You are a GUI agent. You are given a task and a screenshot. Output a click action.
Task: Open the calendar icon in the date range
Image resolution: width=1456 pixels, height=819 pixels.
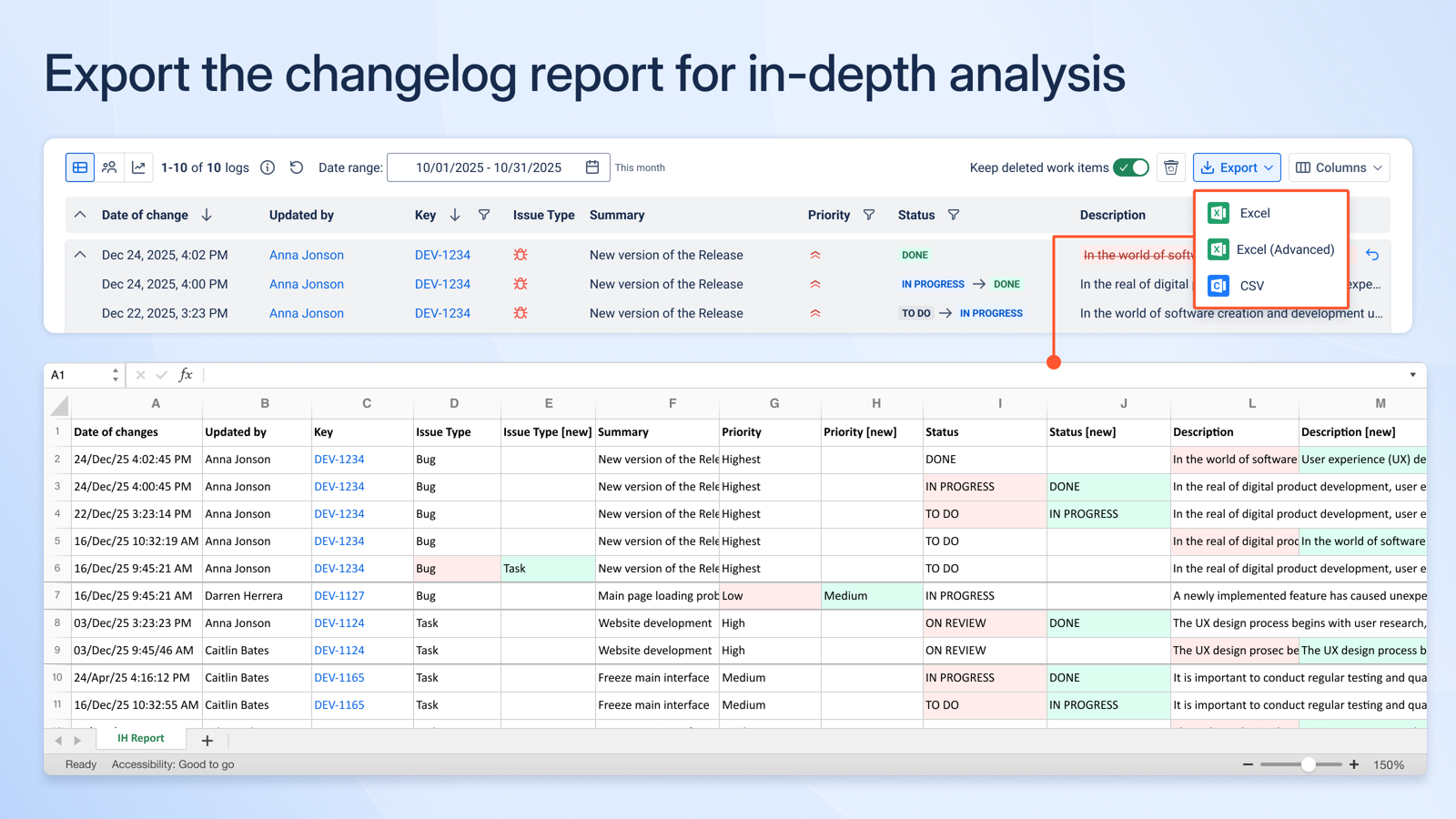tap(591, 167)
